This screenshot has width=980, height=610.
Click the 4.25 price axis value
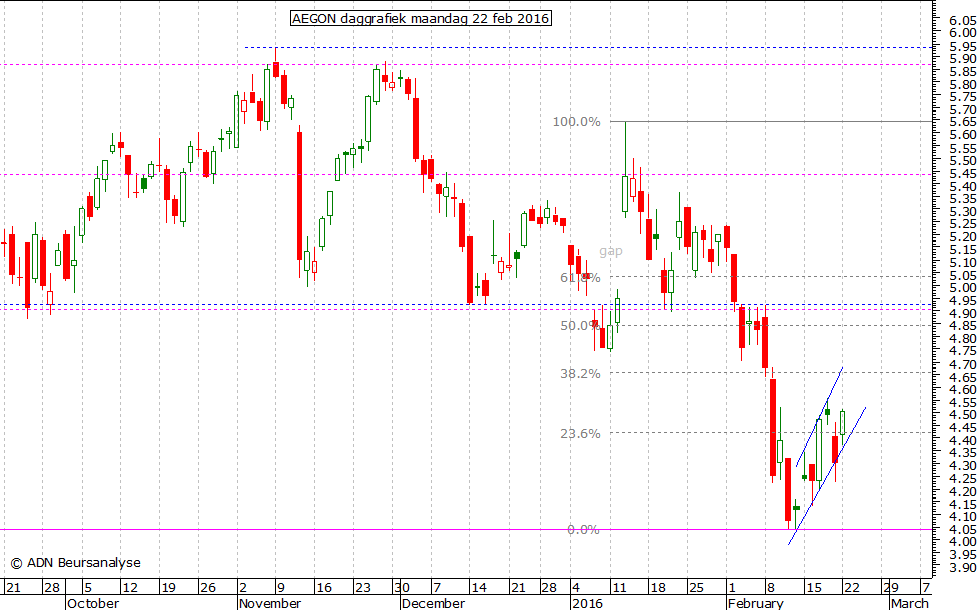962,478
